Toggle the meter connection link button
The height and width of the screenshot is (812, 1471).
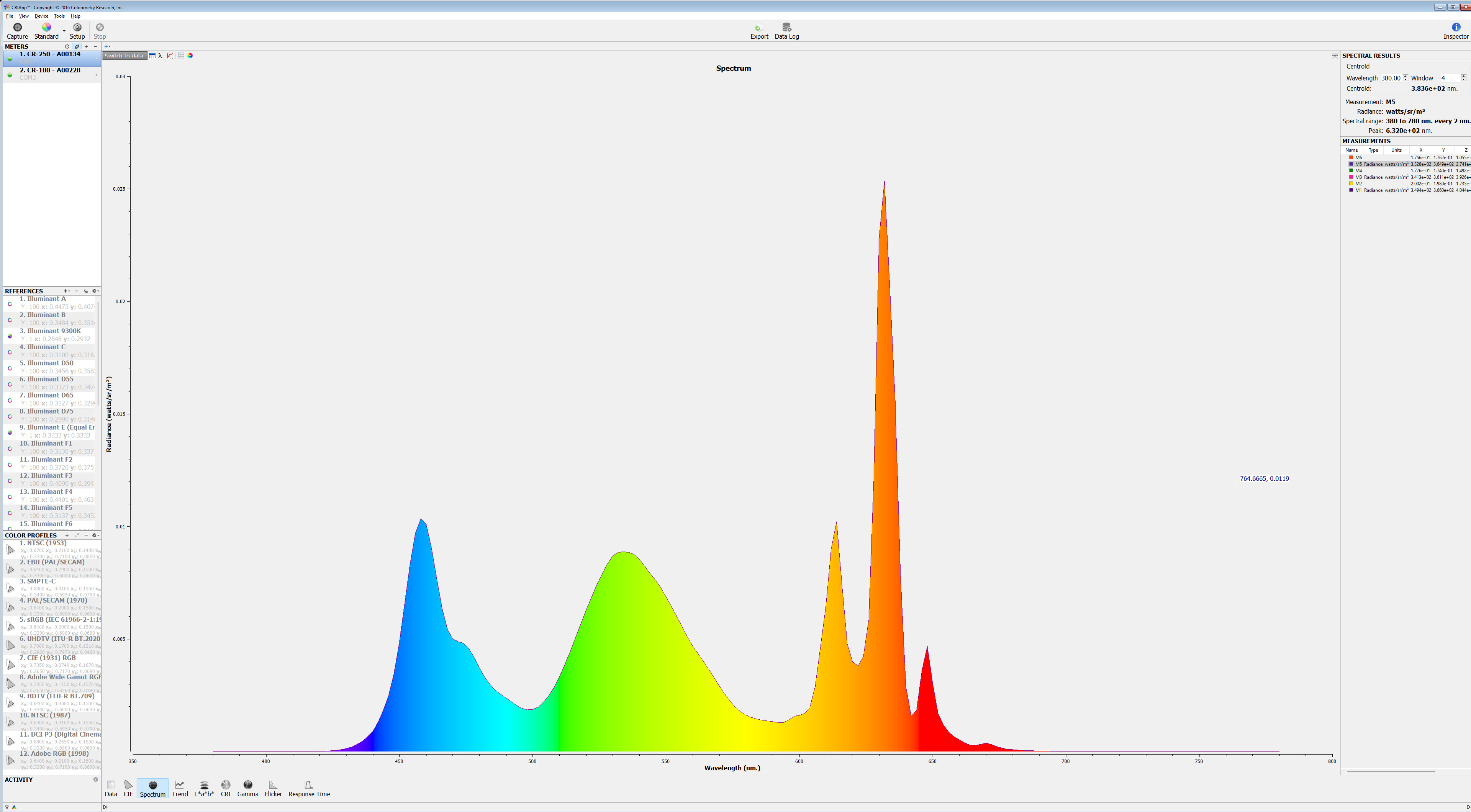pos(77,47)
